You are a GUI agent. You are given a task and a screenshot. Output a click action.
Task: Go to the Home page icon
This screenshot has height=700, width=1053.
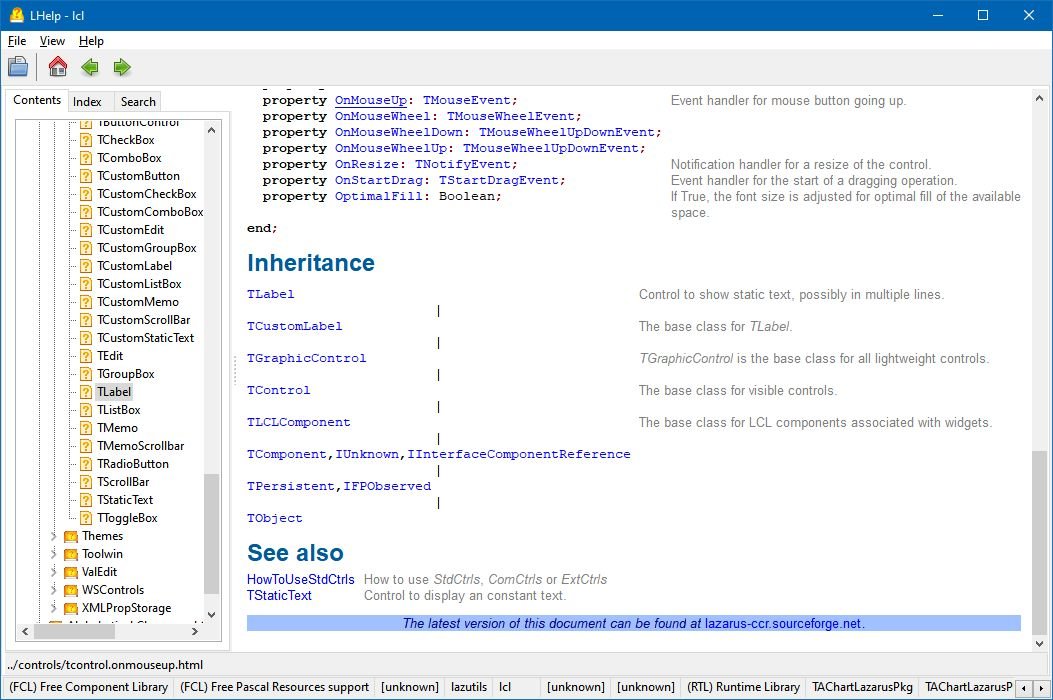pos(58,67)
